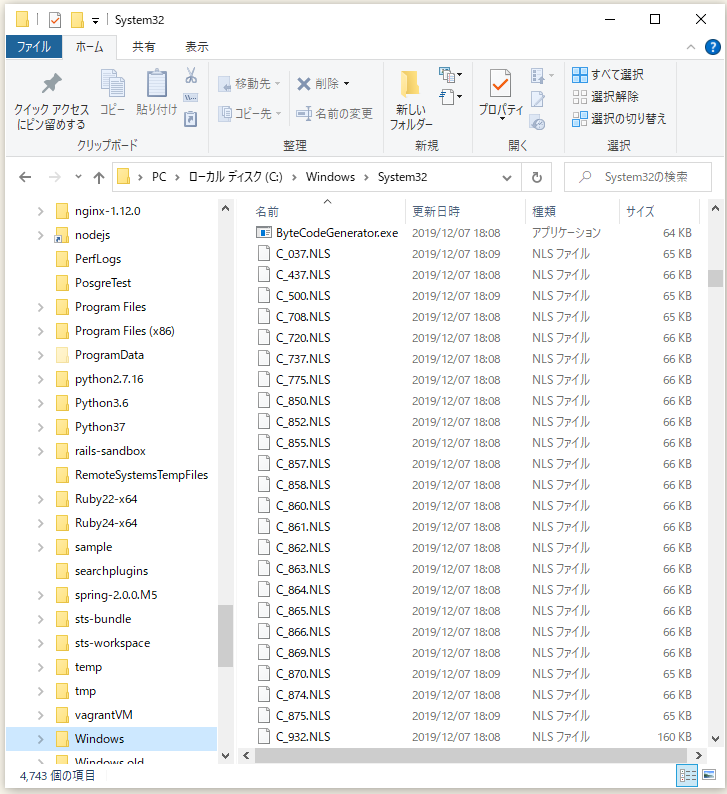Click the Properties checkmark icon in title bar

coord(55,20)
